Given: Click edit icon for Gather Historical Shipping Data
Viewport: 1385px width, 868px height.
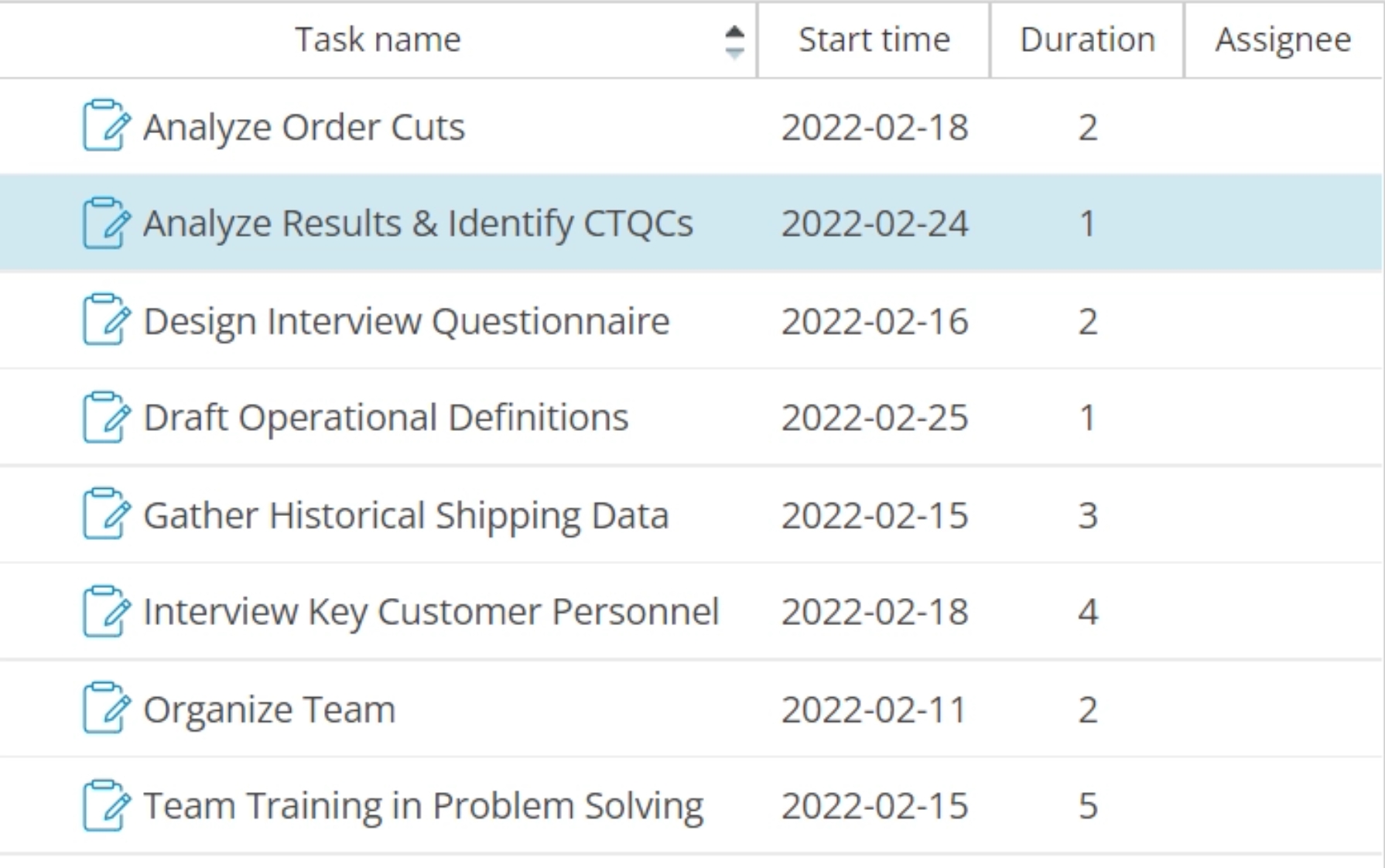Looking at the screenshot, I should [106, 514].
